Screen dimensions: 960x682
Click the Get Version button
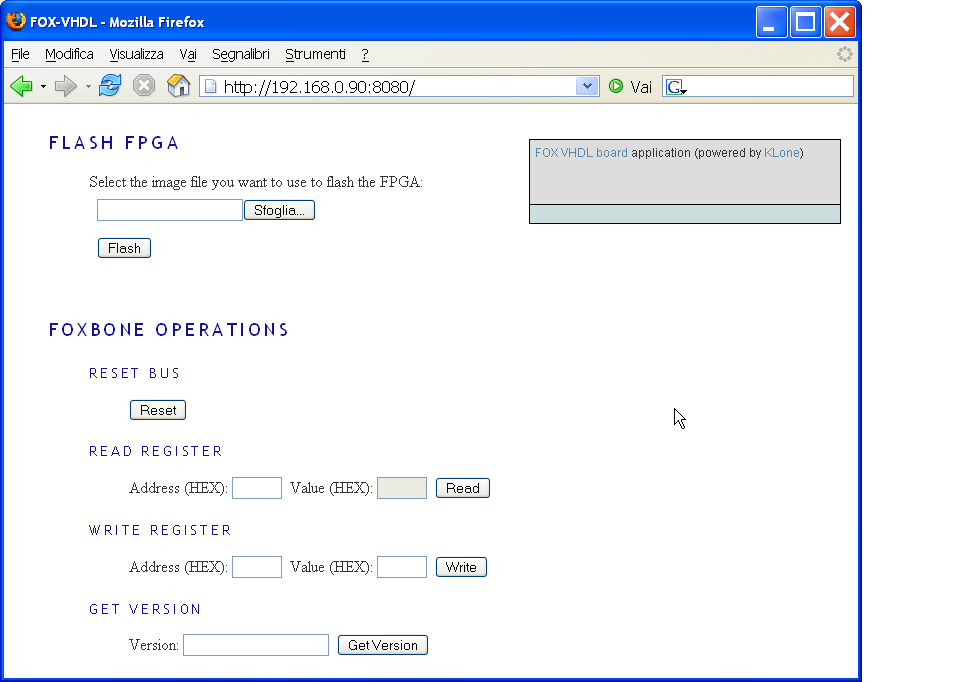point(383,645)
